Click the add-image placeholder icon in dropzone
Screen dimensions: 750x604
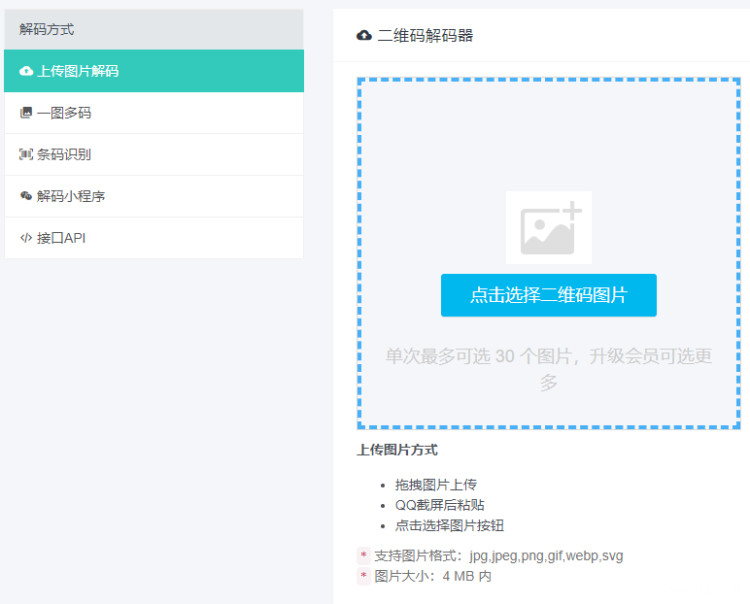click(548, 227)
